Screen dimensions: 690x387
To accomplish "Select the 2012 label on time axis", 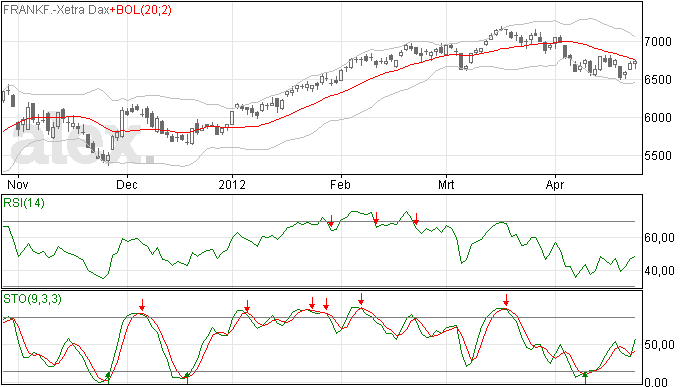I will pyautogui.click(x=232, y=184).
